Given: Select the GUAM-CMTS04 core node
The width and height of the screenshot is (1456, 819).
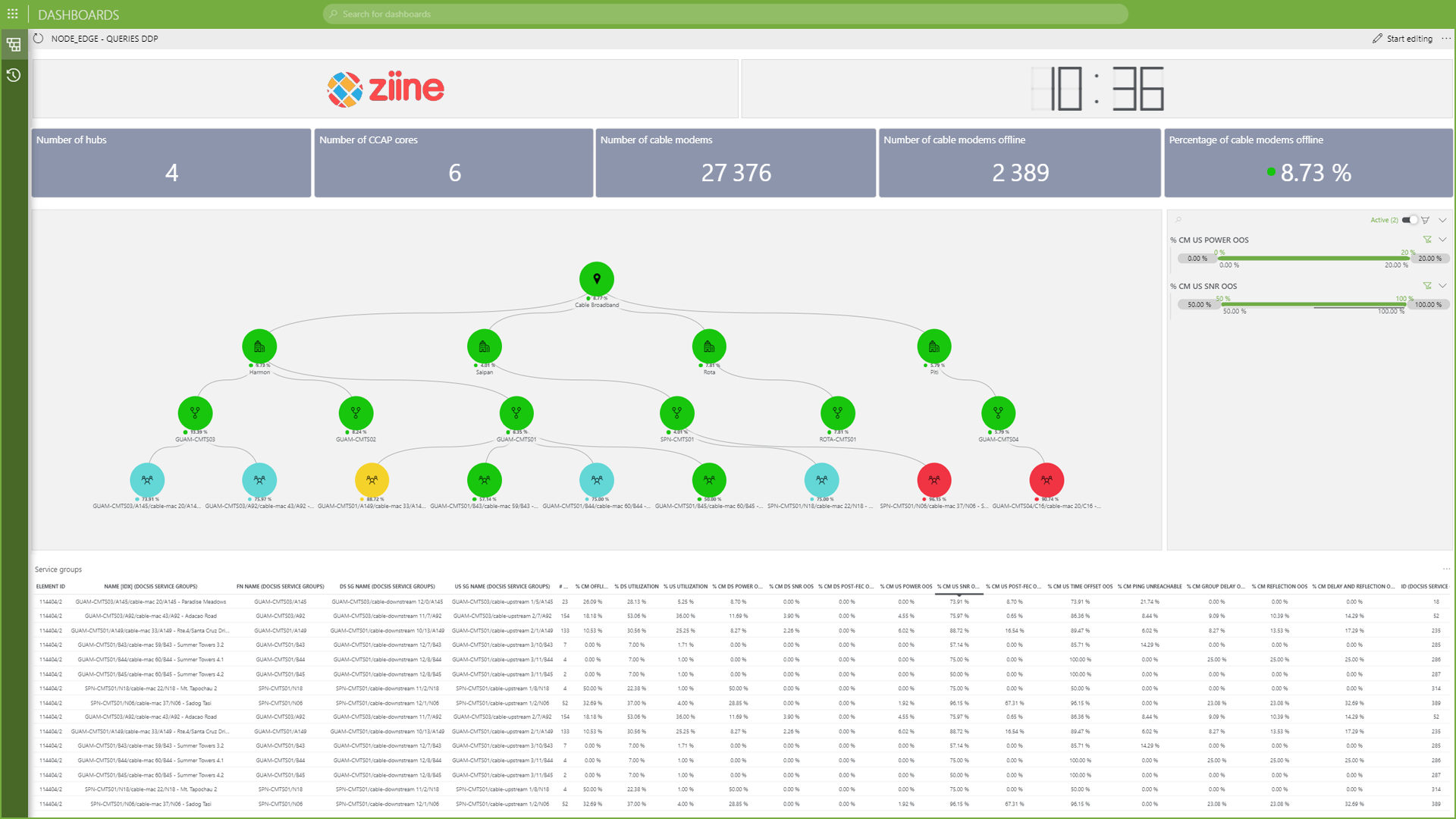Looking at the screenshot, I should tap(999, 413).
